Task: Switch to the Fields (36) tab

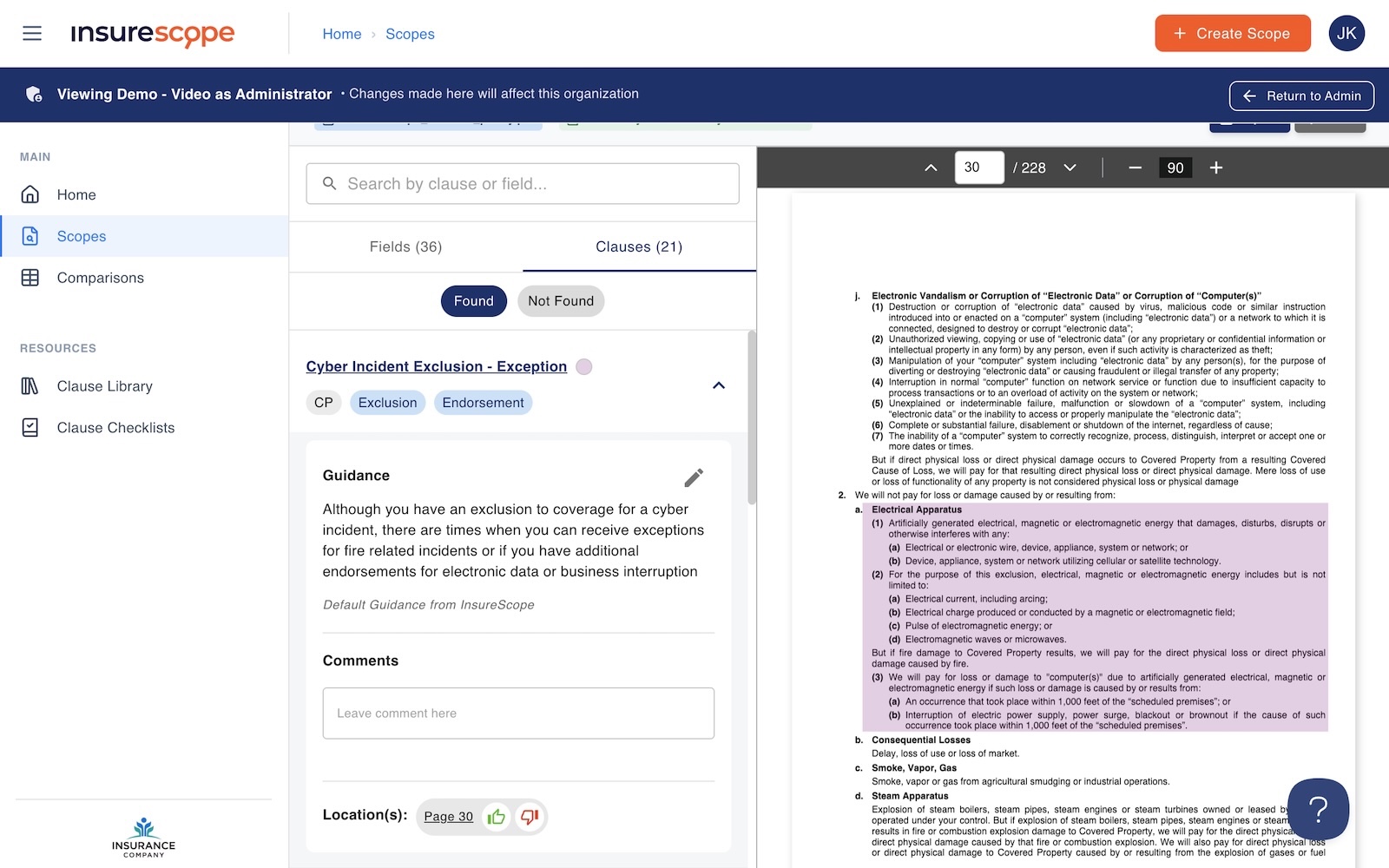Action: 405,247
